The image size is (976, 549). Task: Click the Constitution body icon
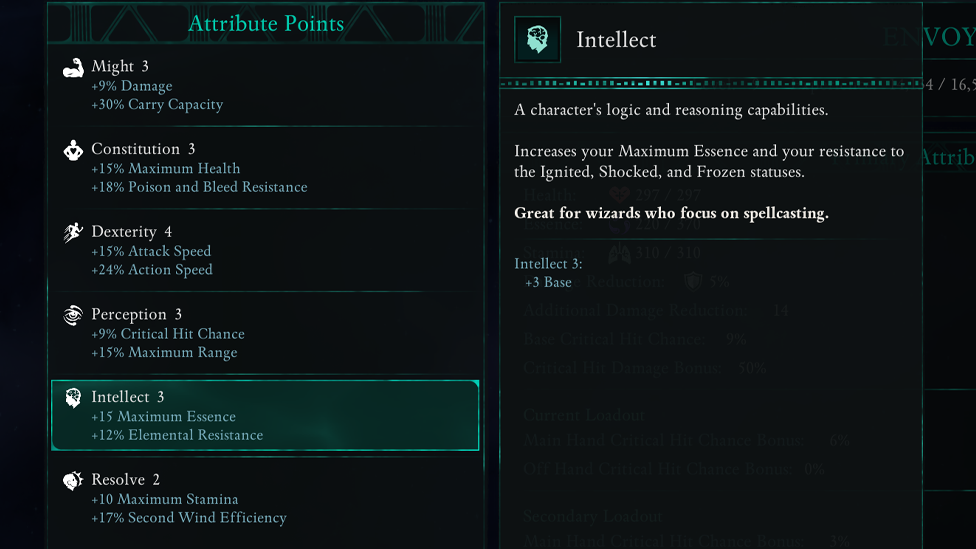click(73, 151)
